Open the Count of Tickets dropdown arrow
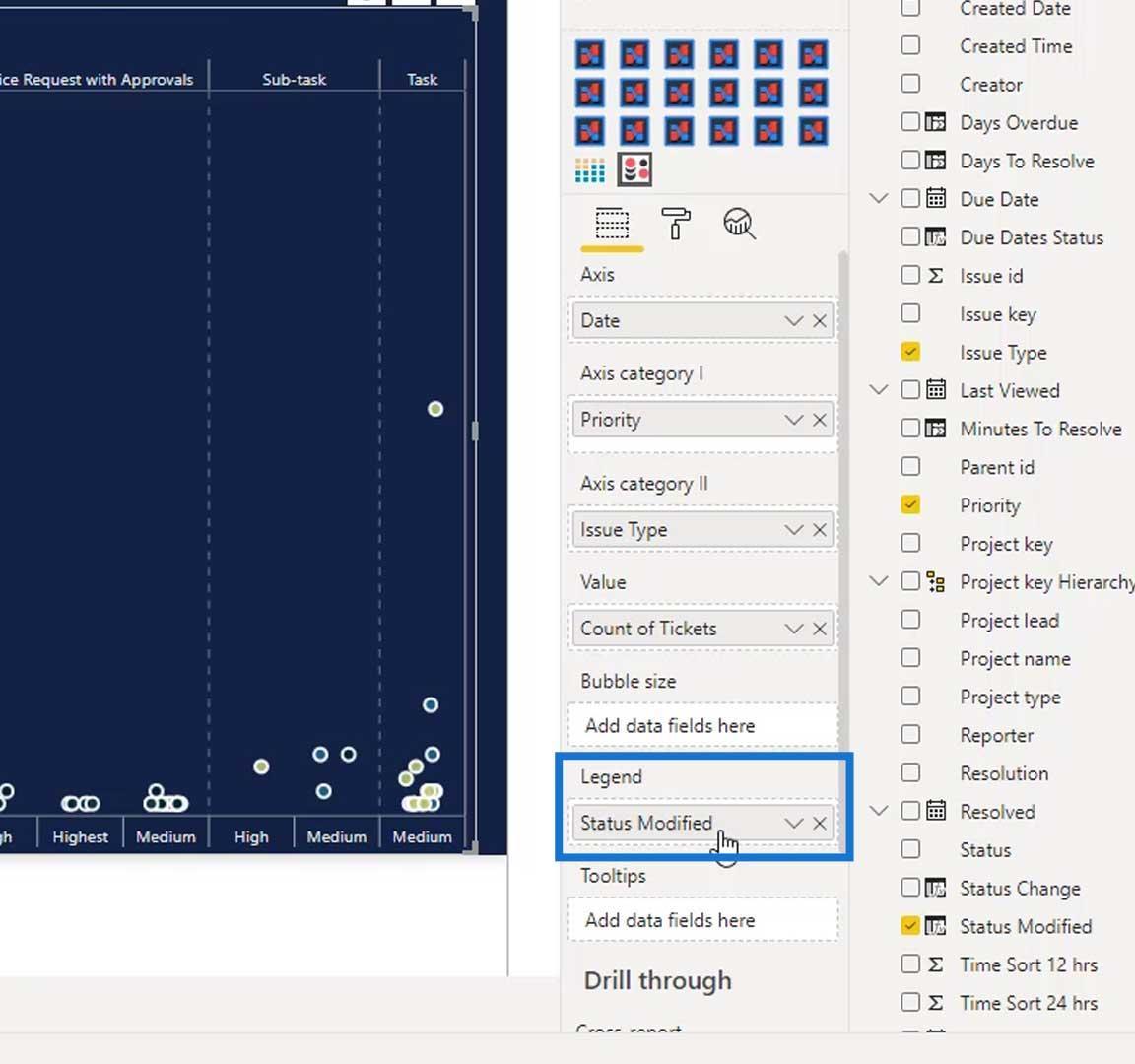 click(794, 629)
